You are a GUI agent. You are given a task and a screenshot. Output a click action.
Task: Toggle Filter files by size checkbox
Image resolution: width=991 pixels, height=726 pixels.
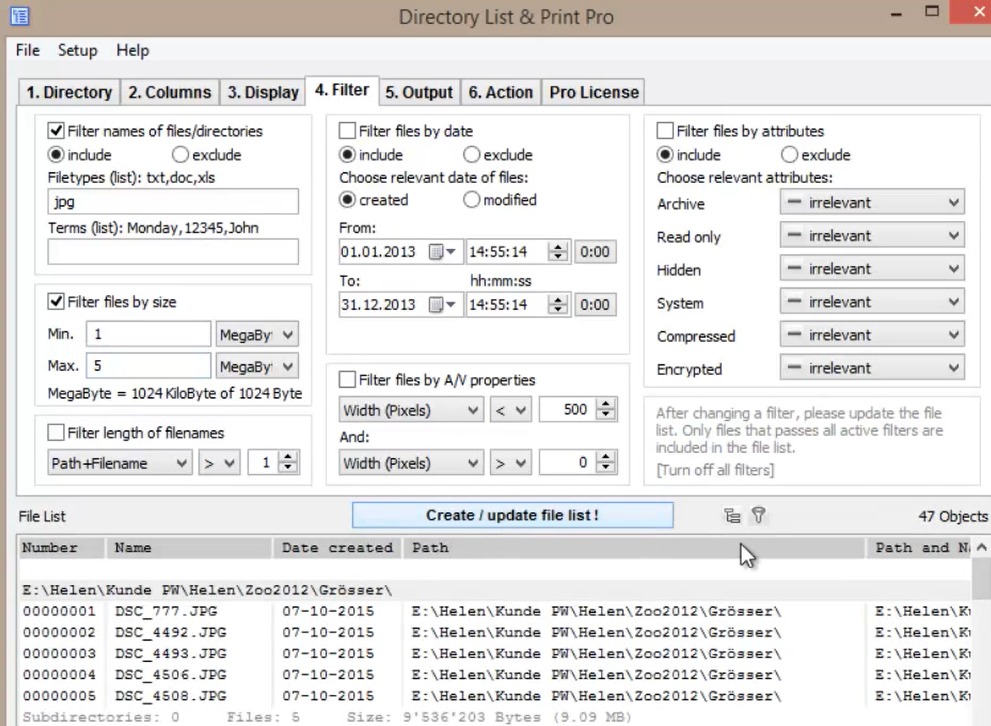(x=56, y=301)
